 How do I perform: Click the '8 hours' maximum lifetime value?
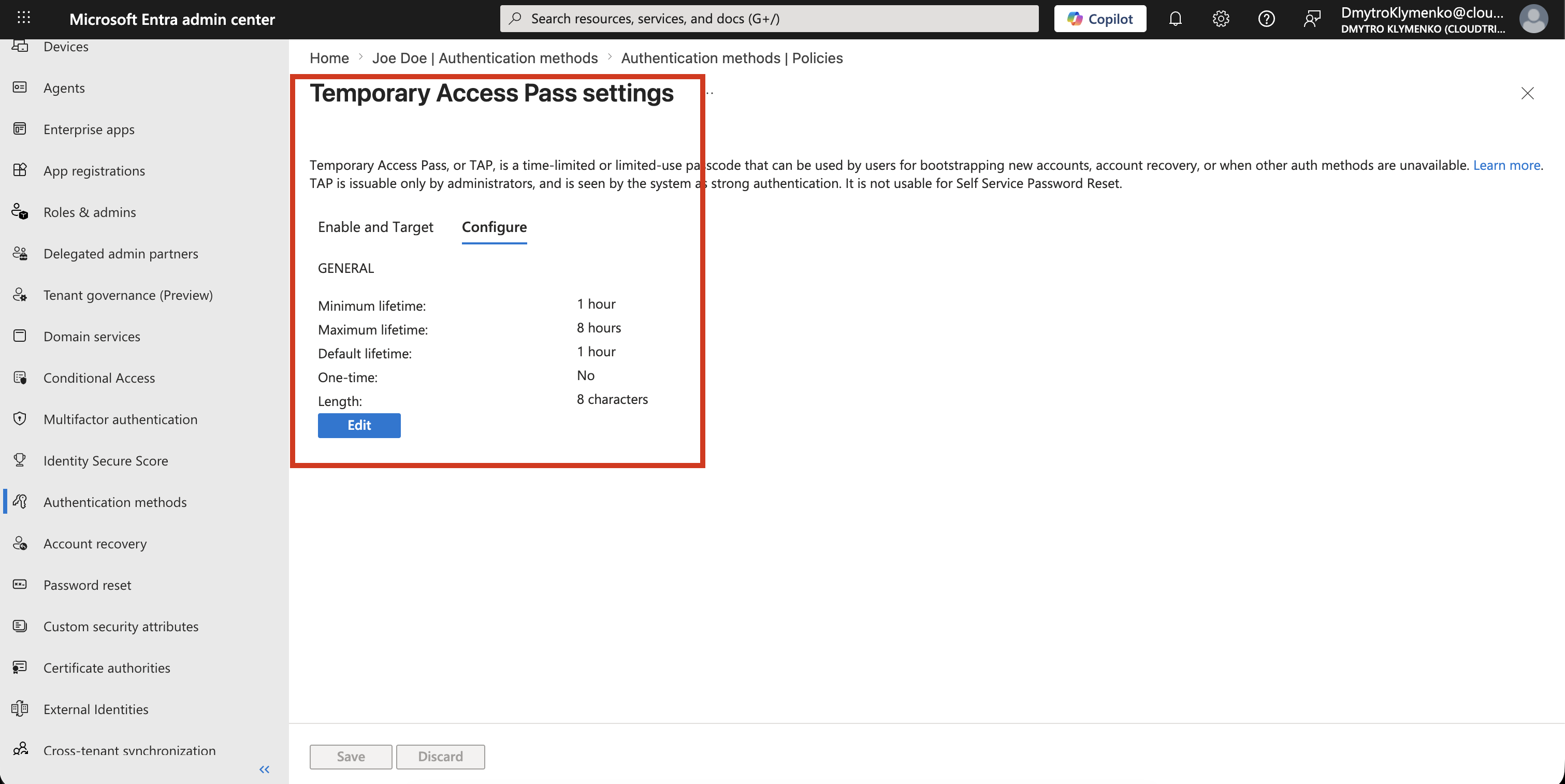[x=599, y=328]
